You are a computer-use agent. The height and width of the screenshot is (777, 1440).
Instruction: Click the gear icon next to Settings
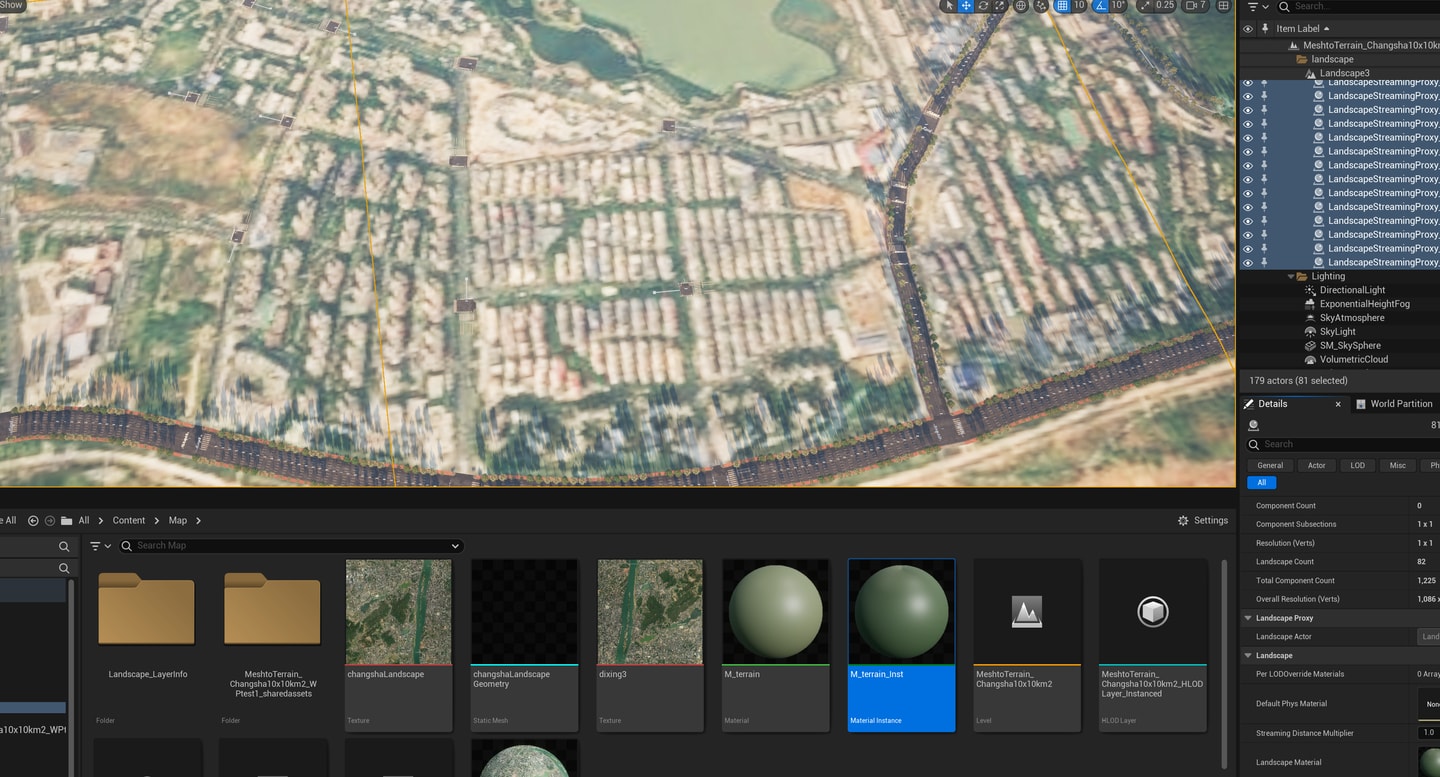[x=1183, y=520]
